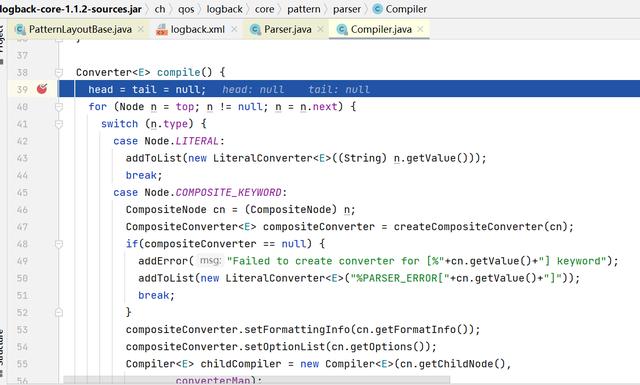The width and height of the screenshot is (640, 385).
Task: Click 'tail: null' inline debug value
Action: (339, 89)
